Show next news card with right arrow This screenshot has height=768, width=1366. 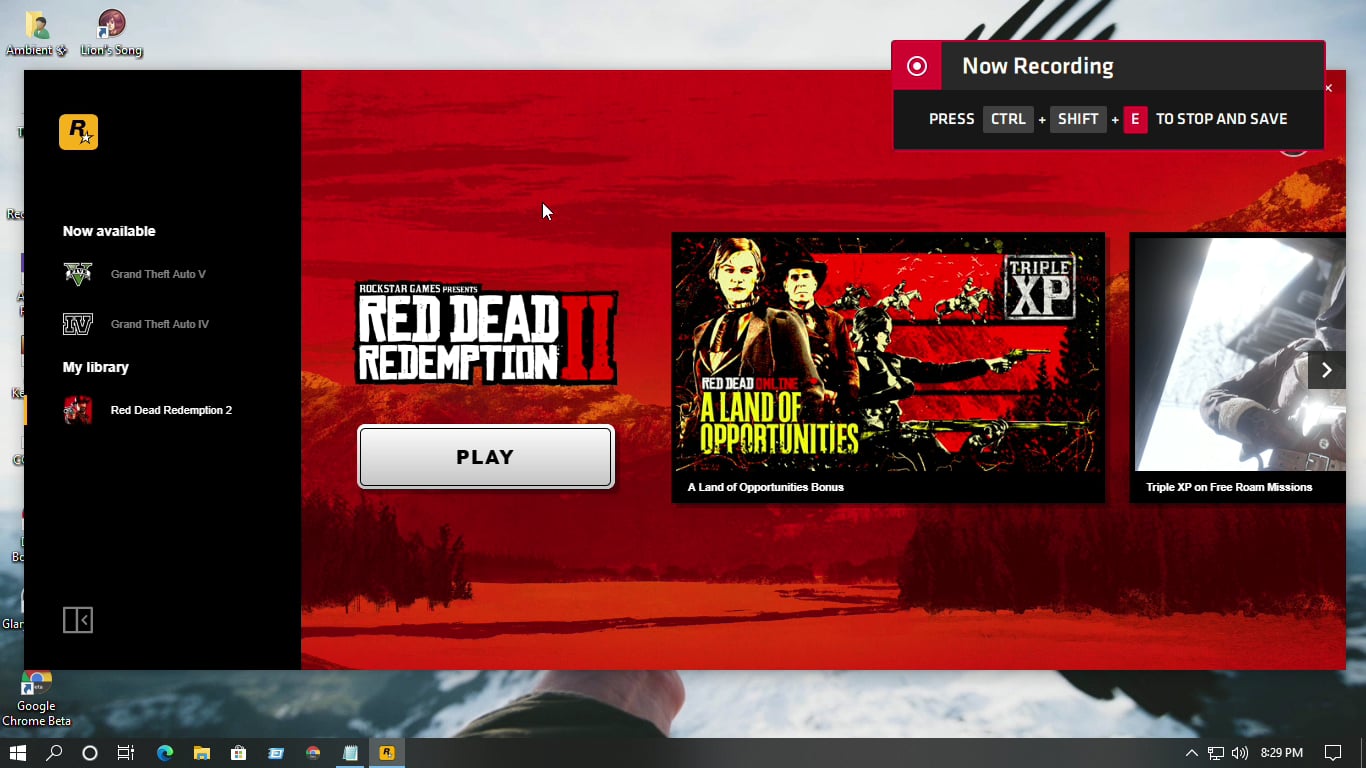pos(1327,370)
